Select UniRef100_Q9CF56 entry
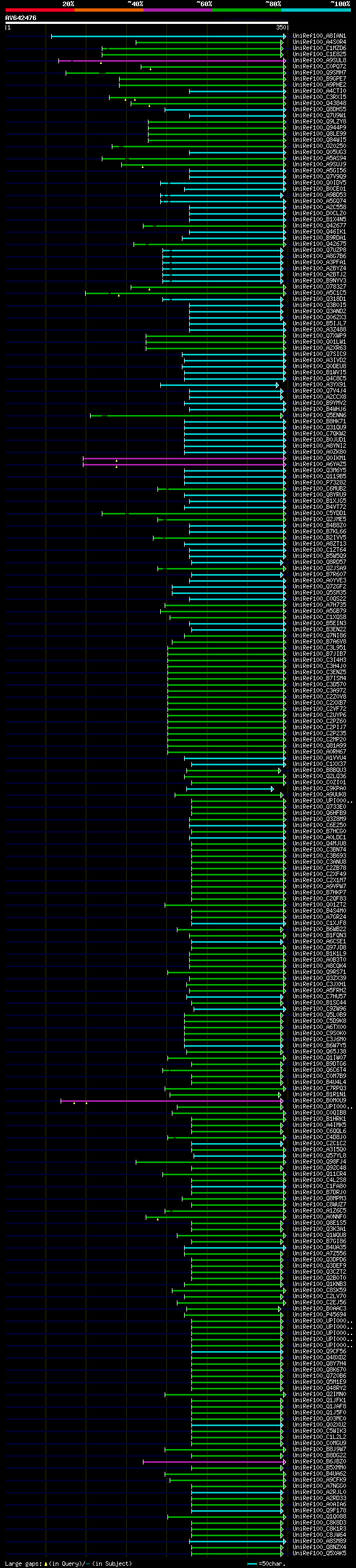 319,1352
